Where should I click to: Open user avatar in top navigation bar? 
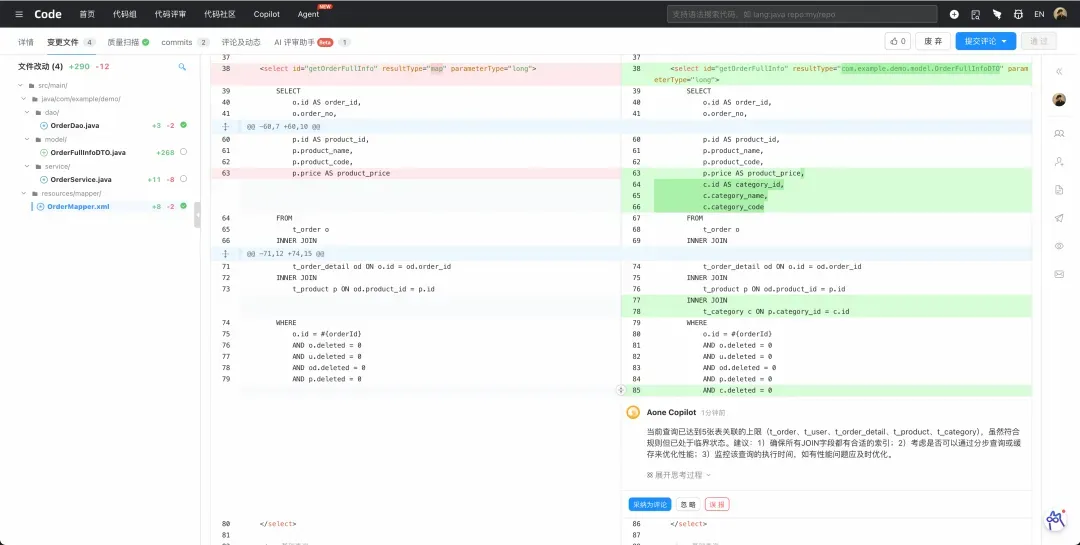coord(1060,14)
